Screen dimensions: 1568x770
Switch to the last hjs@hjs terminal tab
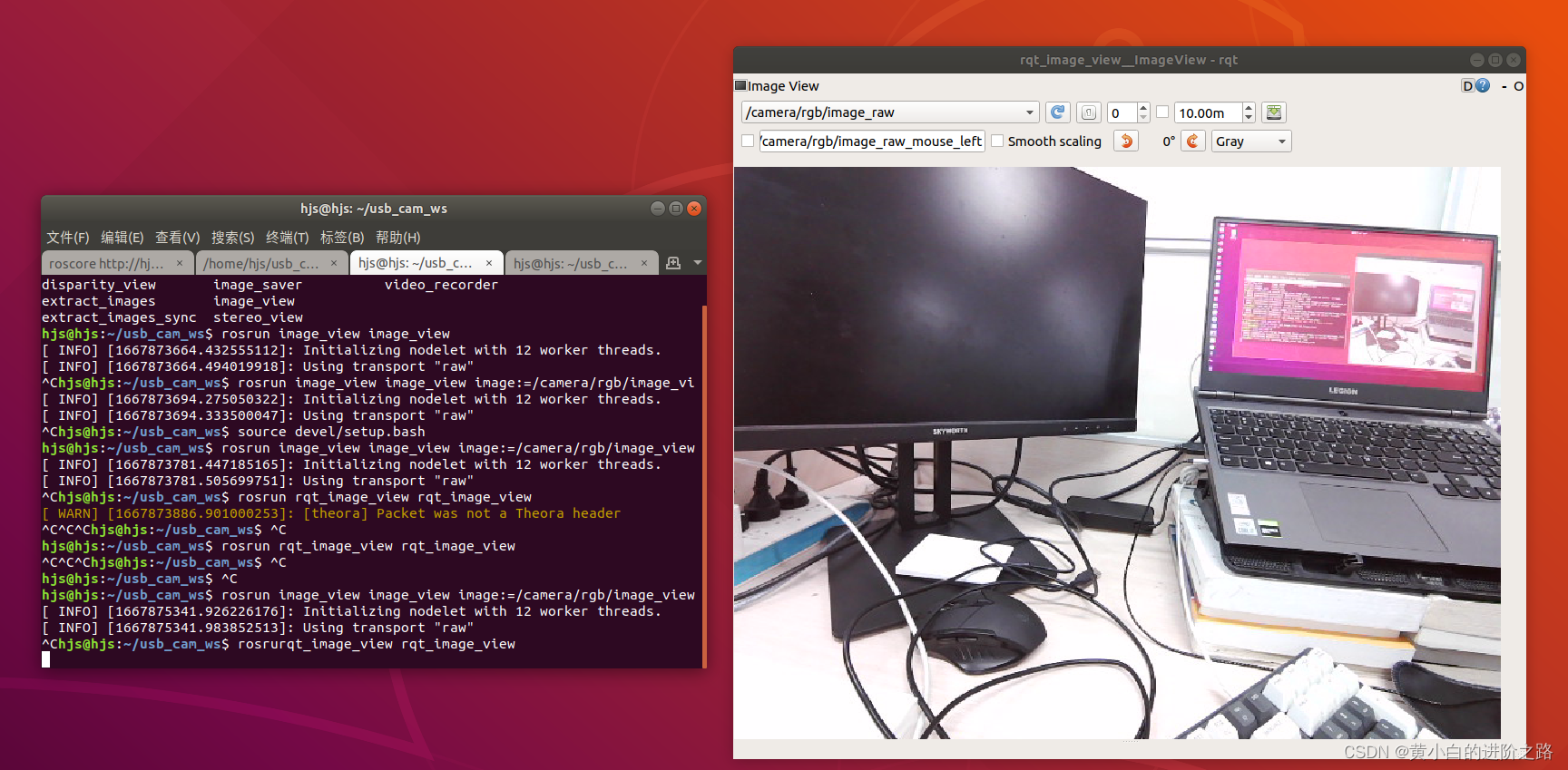click(571, 263)
